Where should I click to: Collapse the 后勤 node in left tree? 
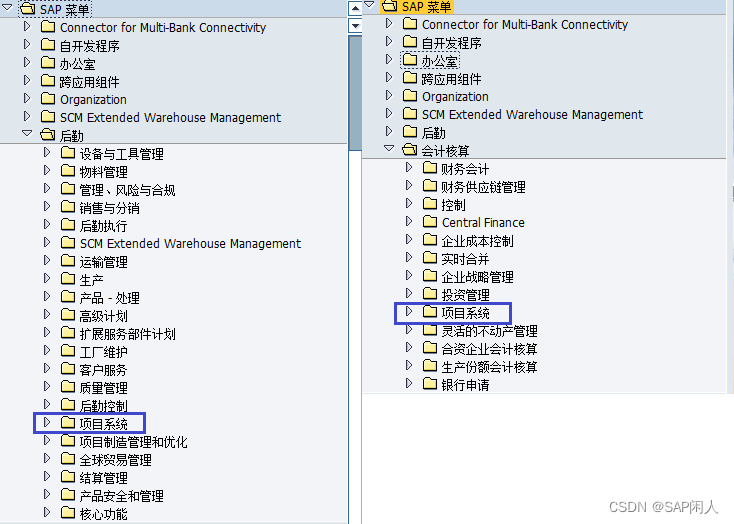pos(27,133)
